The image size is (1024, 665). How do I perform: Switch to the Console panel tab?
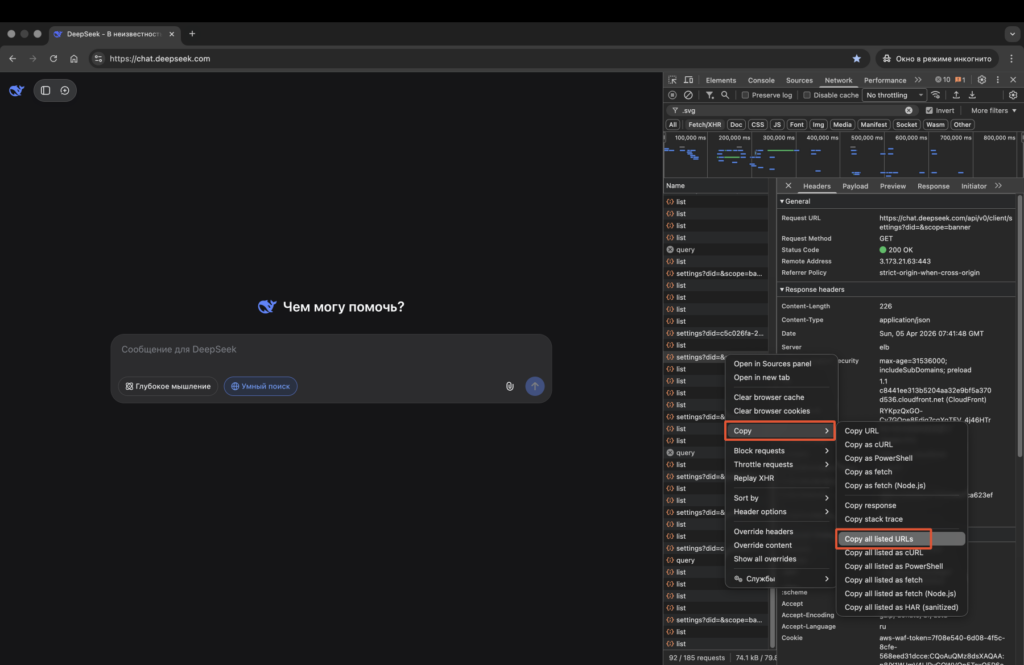click(x=761, y=80)
